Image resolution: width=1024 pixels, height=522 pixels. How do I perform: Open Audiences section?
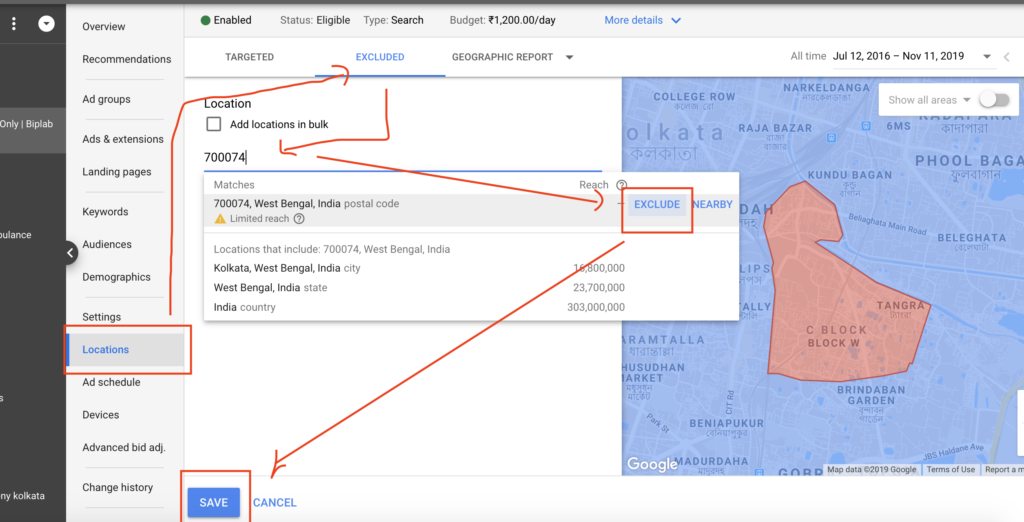[107, 244]
